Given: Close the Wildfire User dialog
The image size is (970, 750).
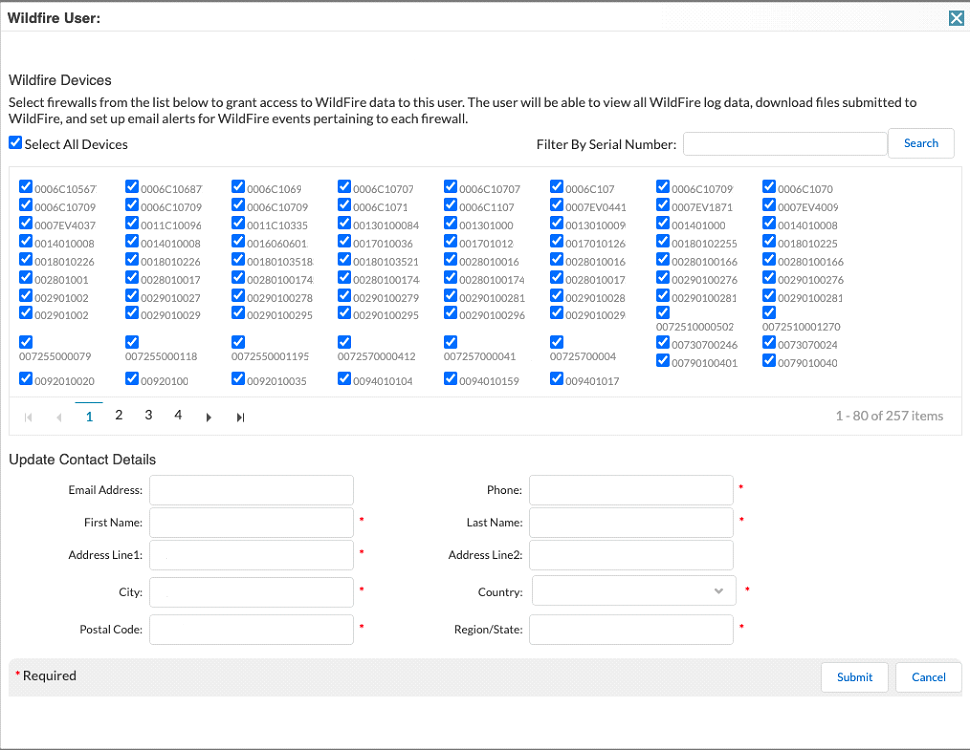Looking at the screenshot, I should point(956,17).
